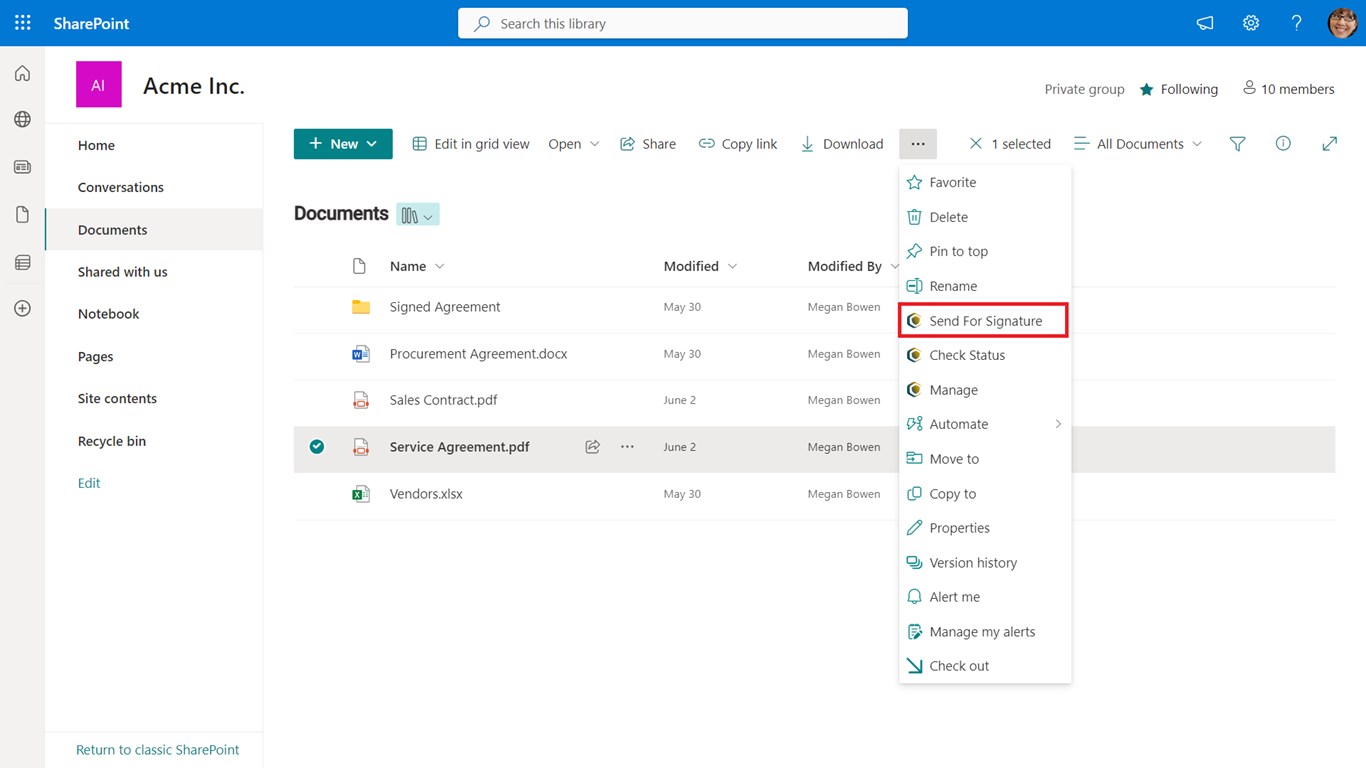The image size is (1366, 768).
Task: Open the news icon in left rail
Action: click(22, 167)
